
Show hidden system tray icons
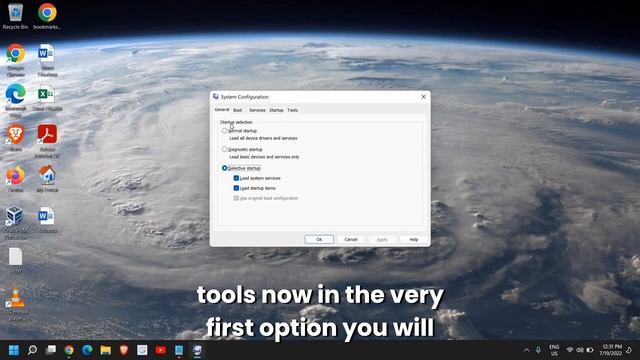(x=526, y=350)
